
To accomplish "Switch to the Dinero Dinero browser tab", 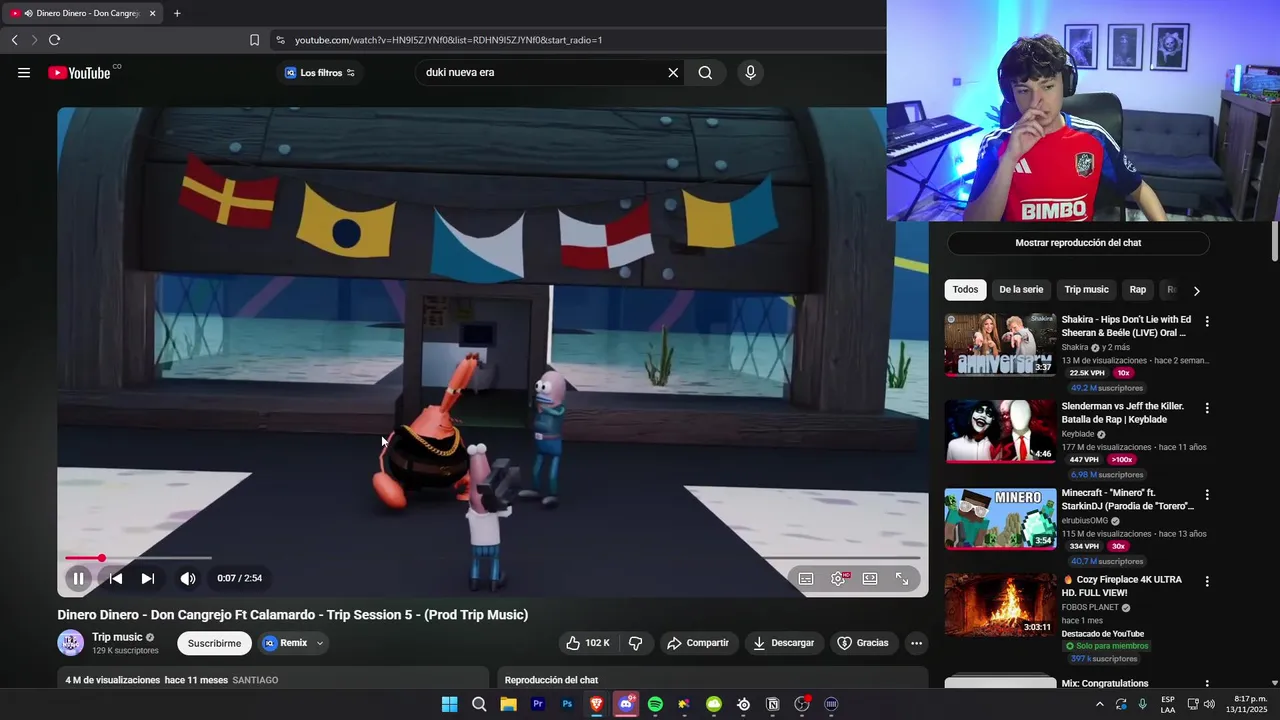I will point(82,13).
